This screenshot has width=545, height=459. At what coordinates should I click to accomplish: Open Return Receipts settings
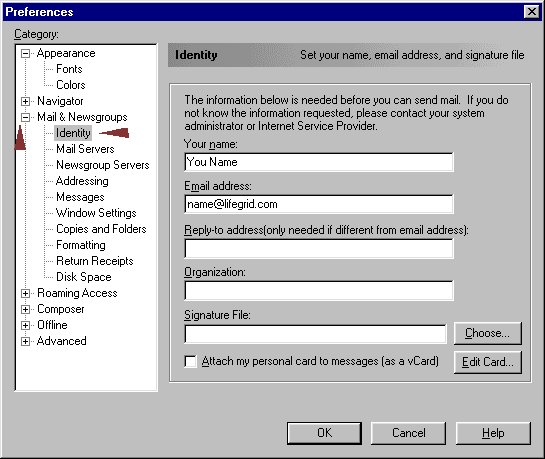[95, 261]
